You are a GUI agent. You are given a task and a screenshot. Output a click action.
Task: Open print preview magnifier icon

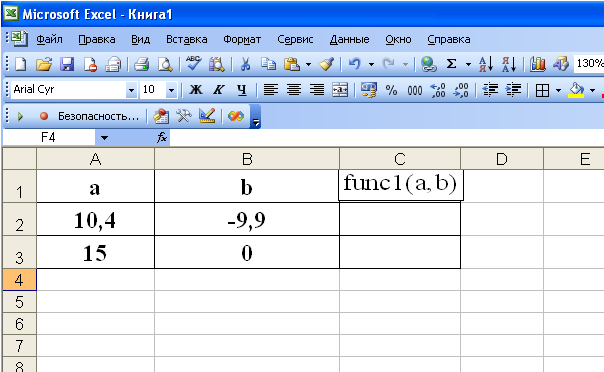click(165, 64)
